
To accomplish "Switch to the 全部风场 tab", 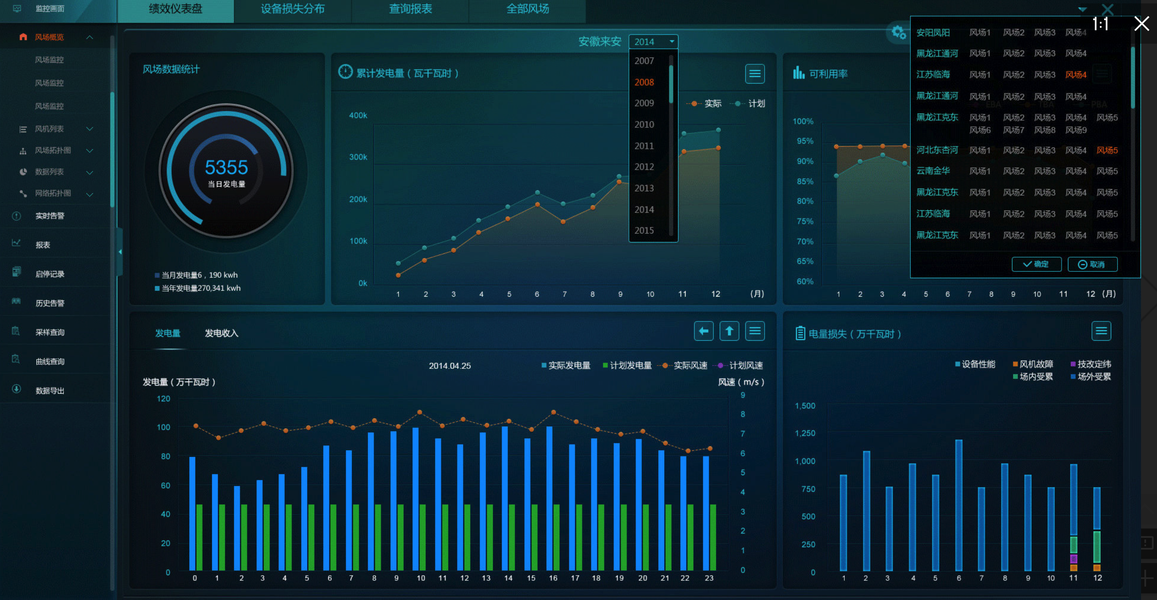I will 528,10.
